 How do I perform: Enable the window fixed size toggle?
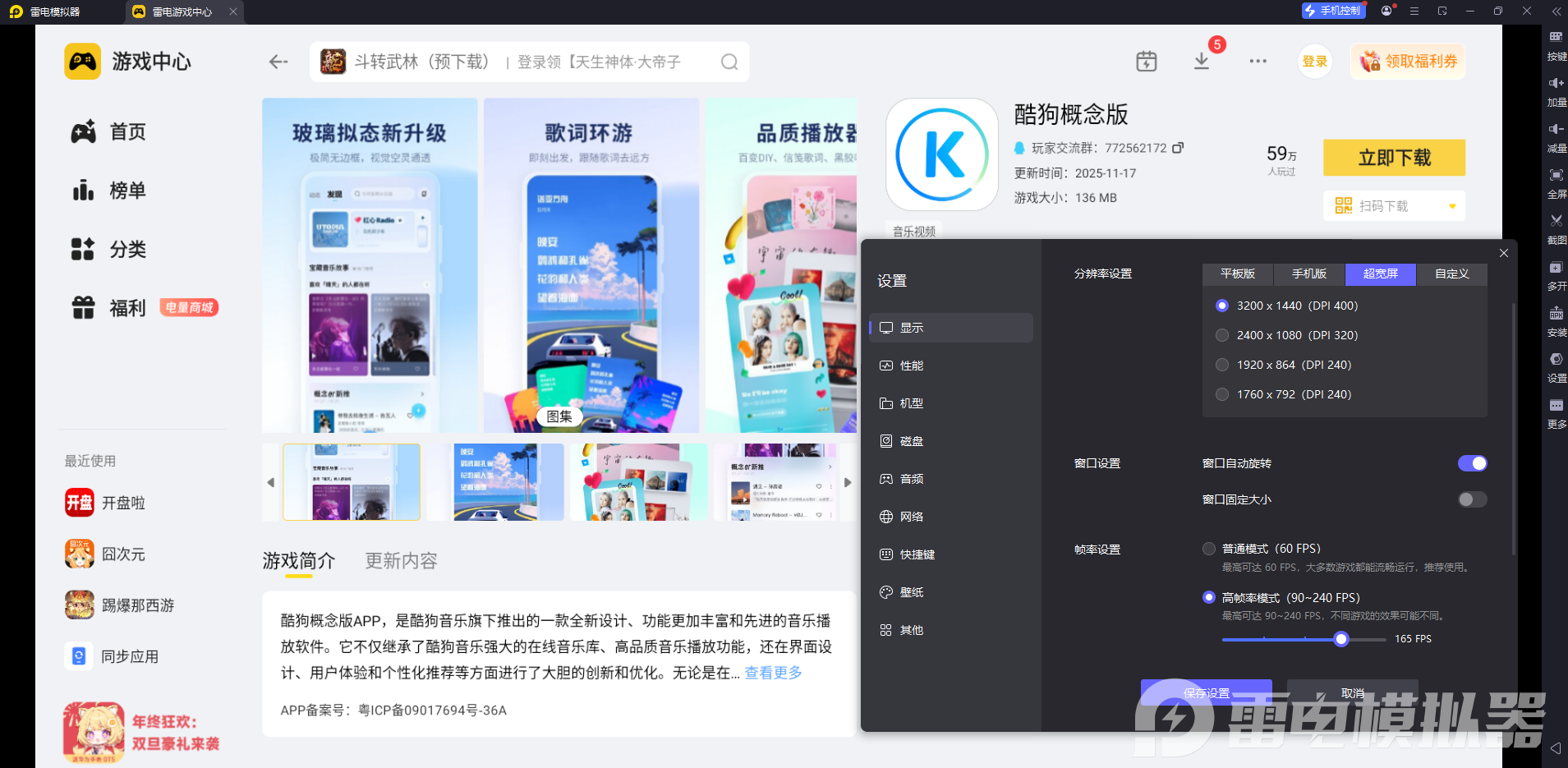click(1472, 499)
